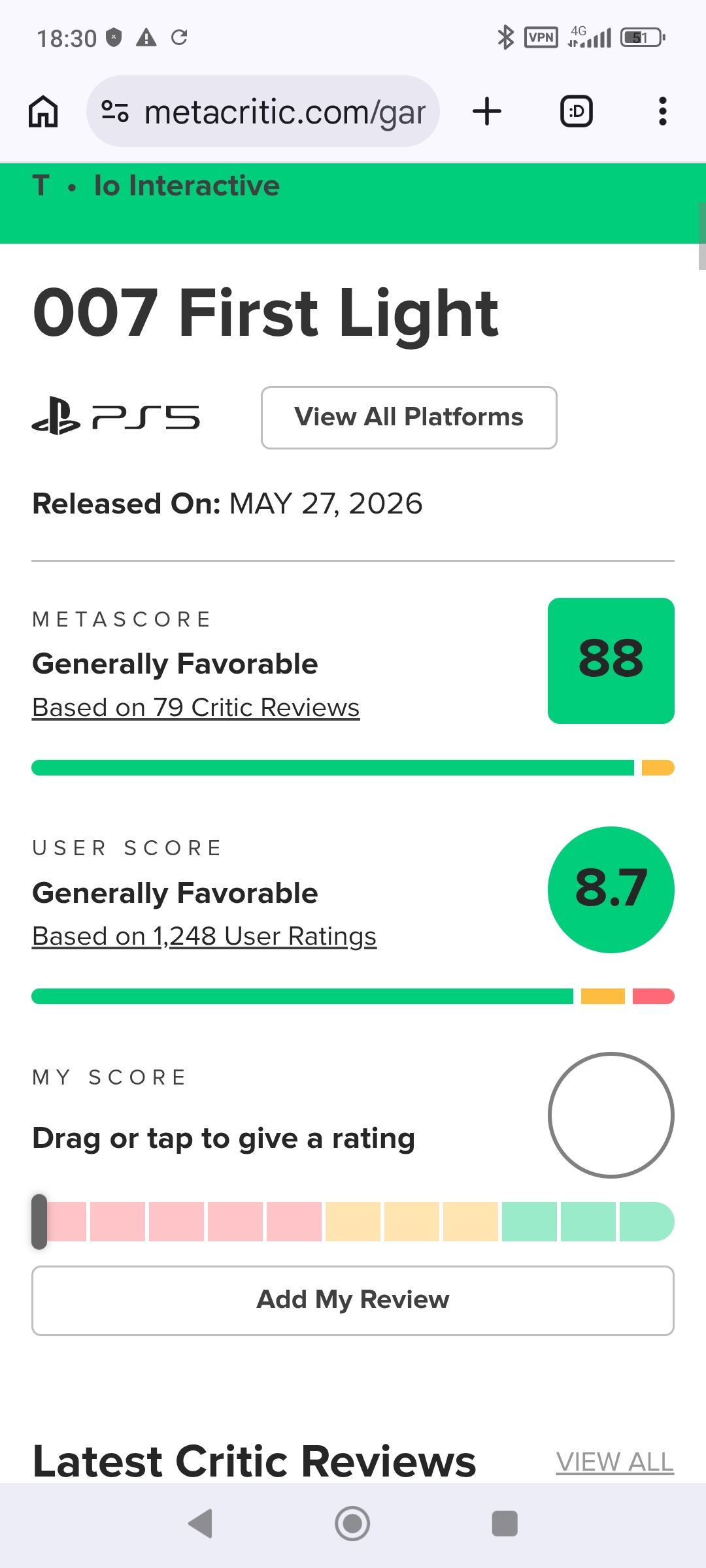Tap Android recent apps square button
Viewport: 706px width, 1568px height.
505,1524
